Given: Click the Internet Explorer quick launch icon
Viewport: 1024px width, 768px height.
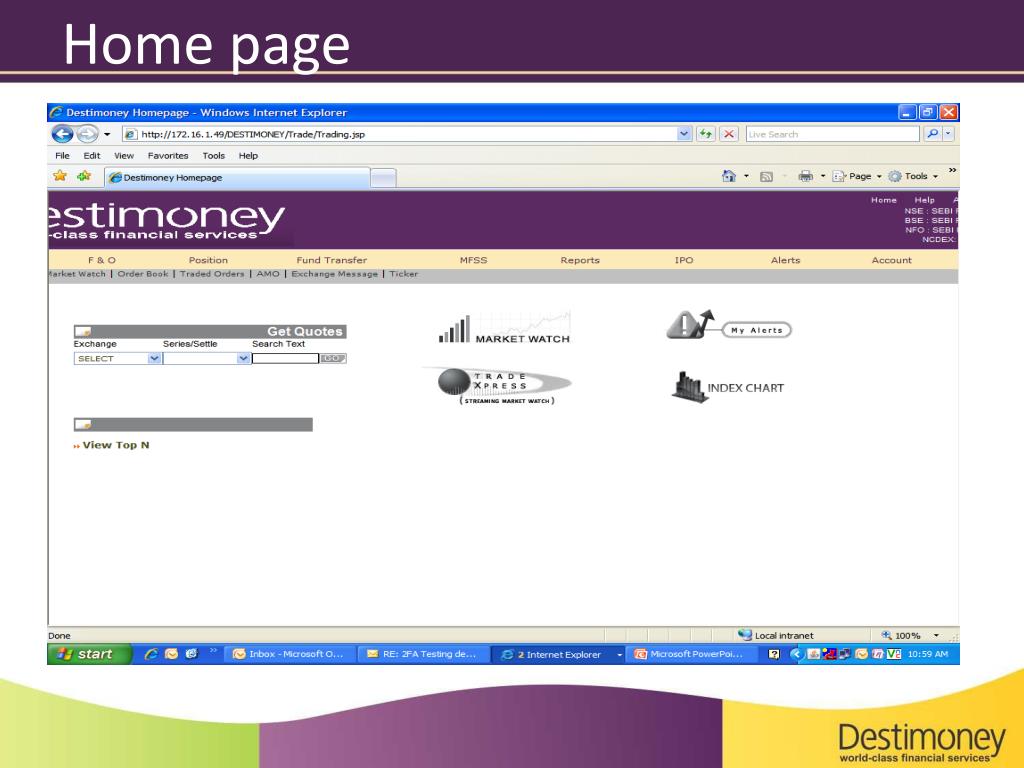Looking at the screenshot, I should click(x=151, y=654).
